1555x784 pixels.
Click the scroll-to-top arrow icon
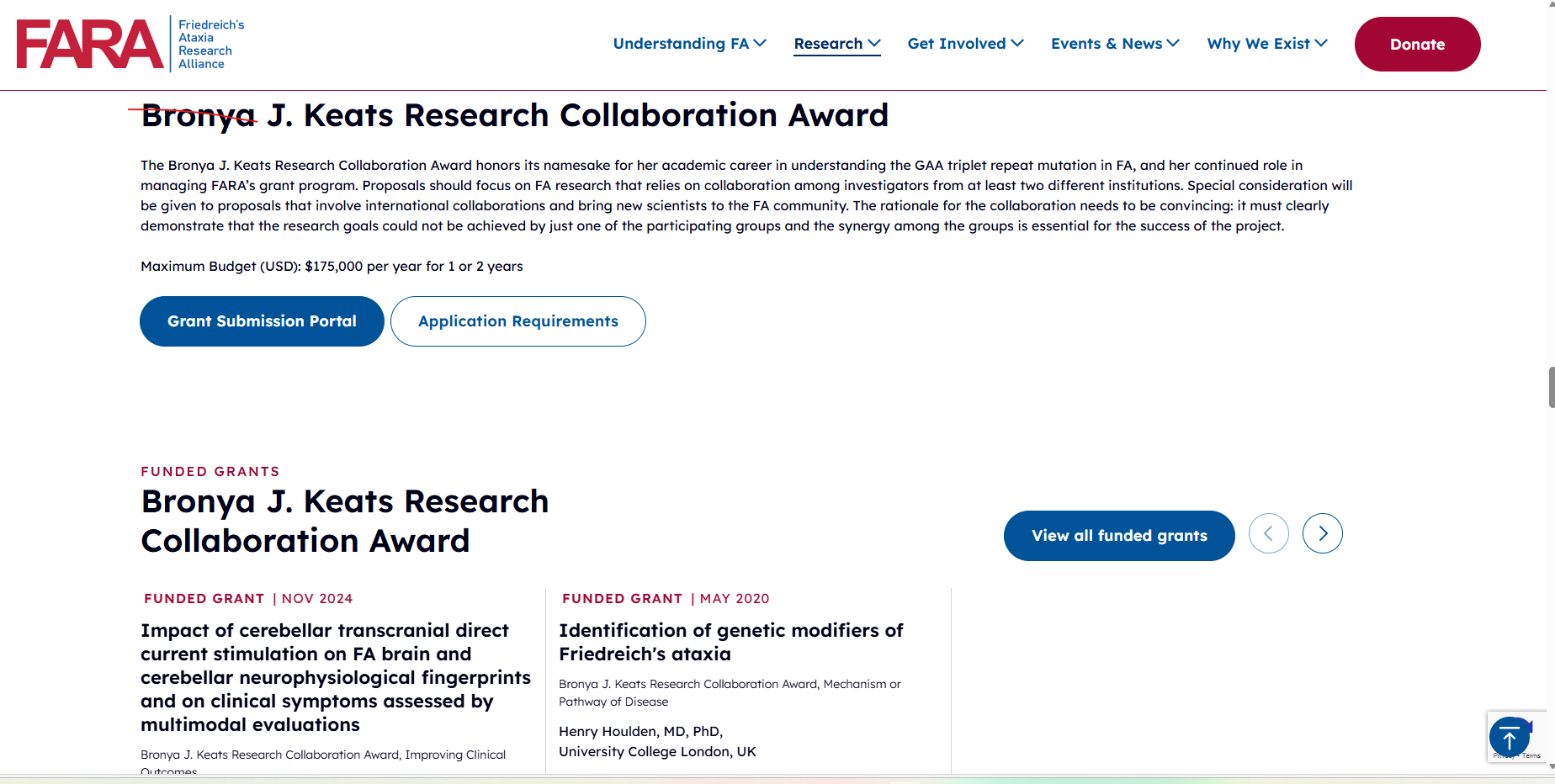[x=1509, y=738]
